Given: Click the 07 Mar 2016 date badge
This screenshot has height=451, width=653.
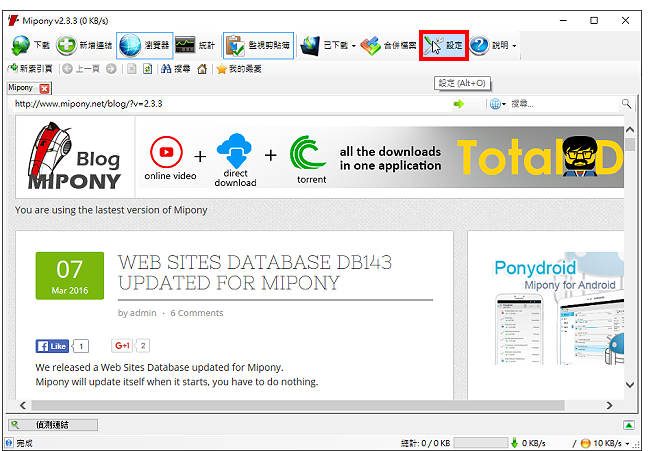Looking at the screenshot, I should pos(70,276).
